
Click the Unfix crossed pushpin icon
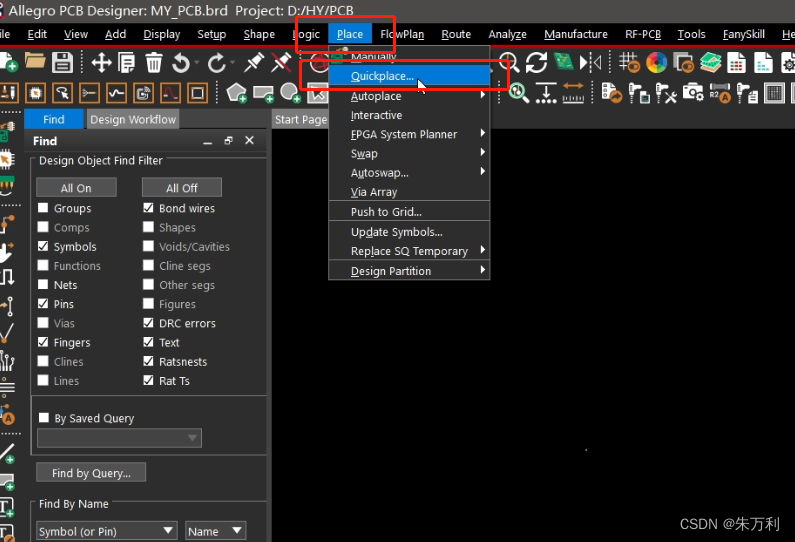[281, 63]
